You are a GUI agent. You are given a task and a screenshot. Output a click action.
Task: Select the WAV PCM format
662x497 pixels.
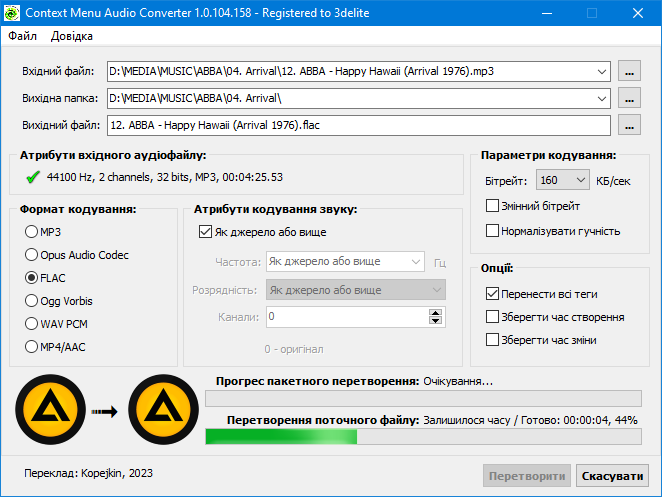coord(56,324)
